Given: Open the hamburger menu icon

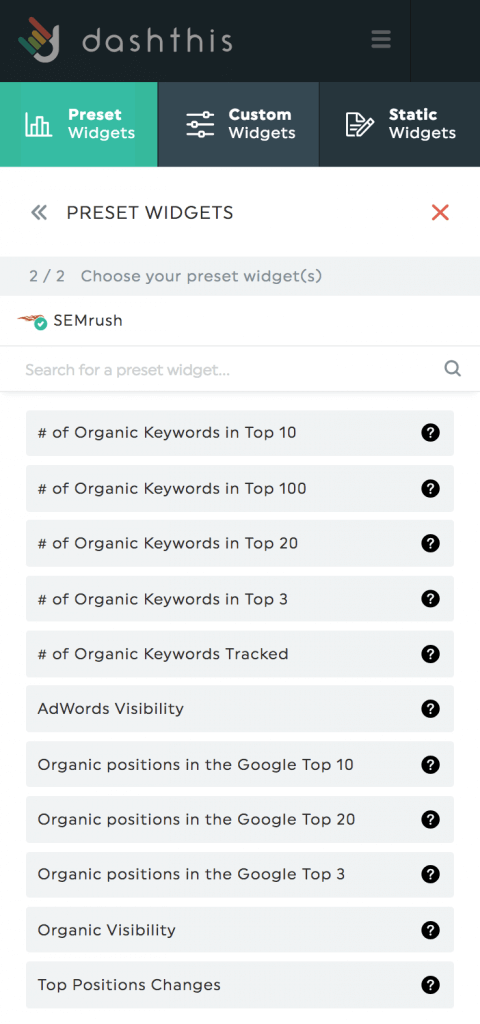Looking at the screenshot, I should tap(381, 39).
